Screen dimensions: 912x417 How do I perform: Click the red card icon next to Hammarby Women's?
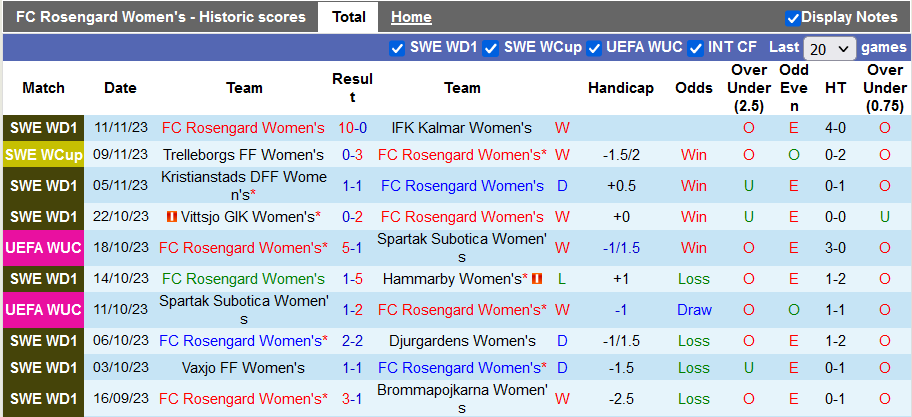537,279
